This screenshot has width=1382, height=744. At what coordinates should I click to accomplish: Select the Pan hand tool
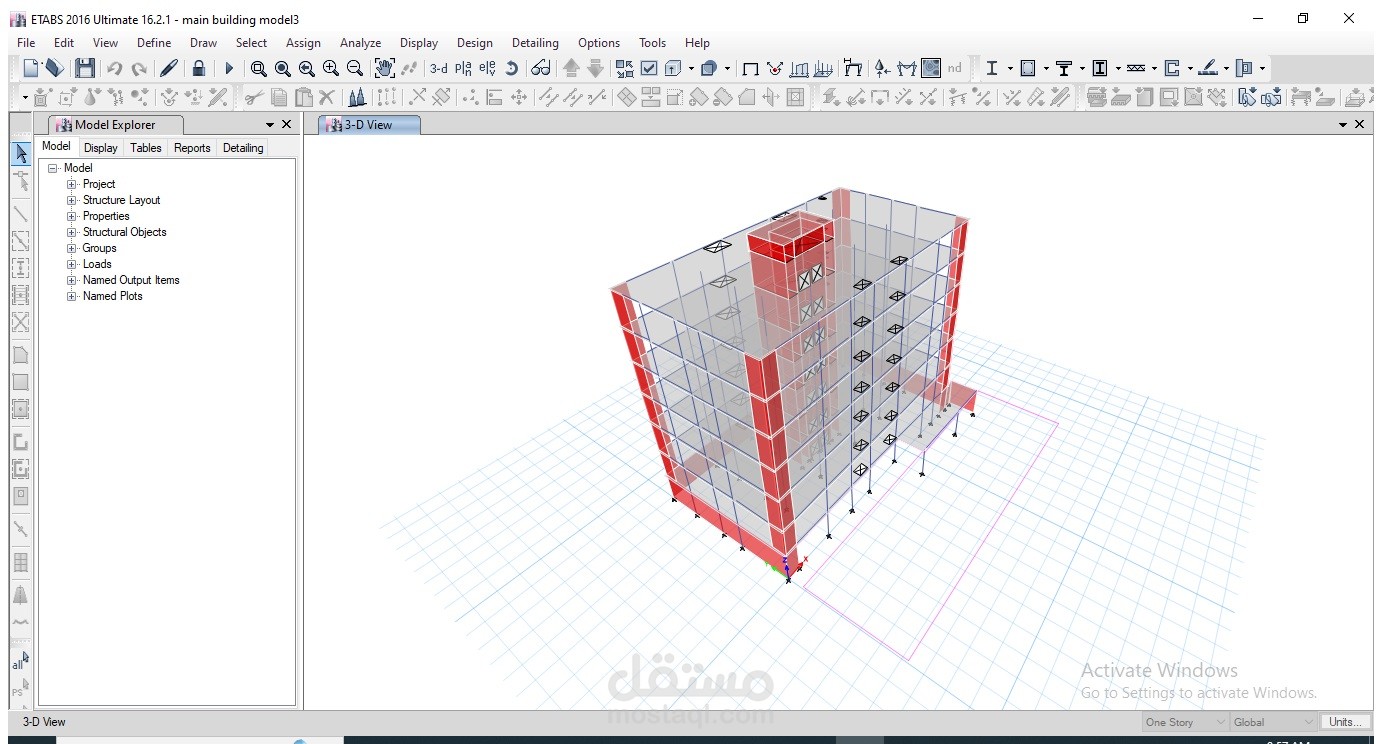(384, 68)
